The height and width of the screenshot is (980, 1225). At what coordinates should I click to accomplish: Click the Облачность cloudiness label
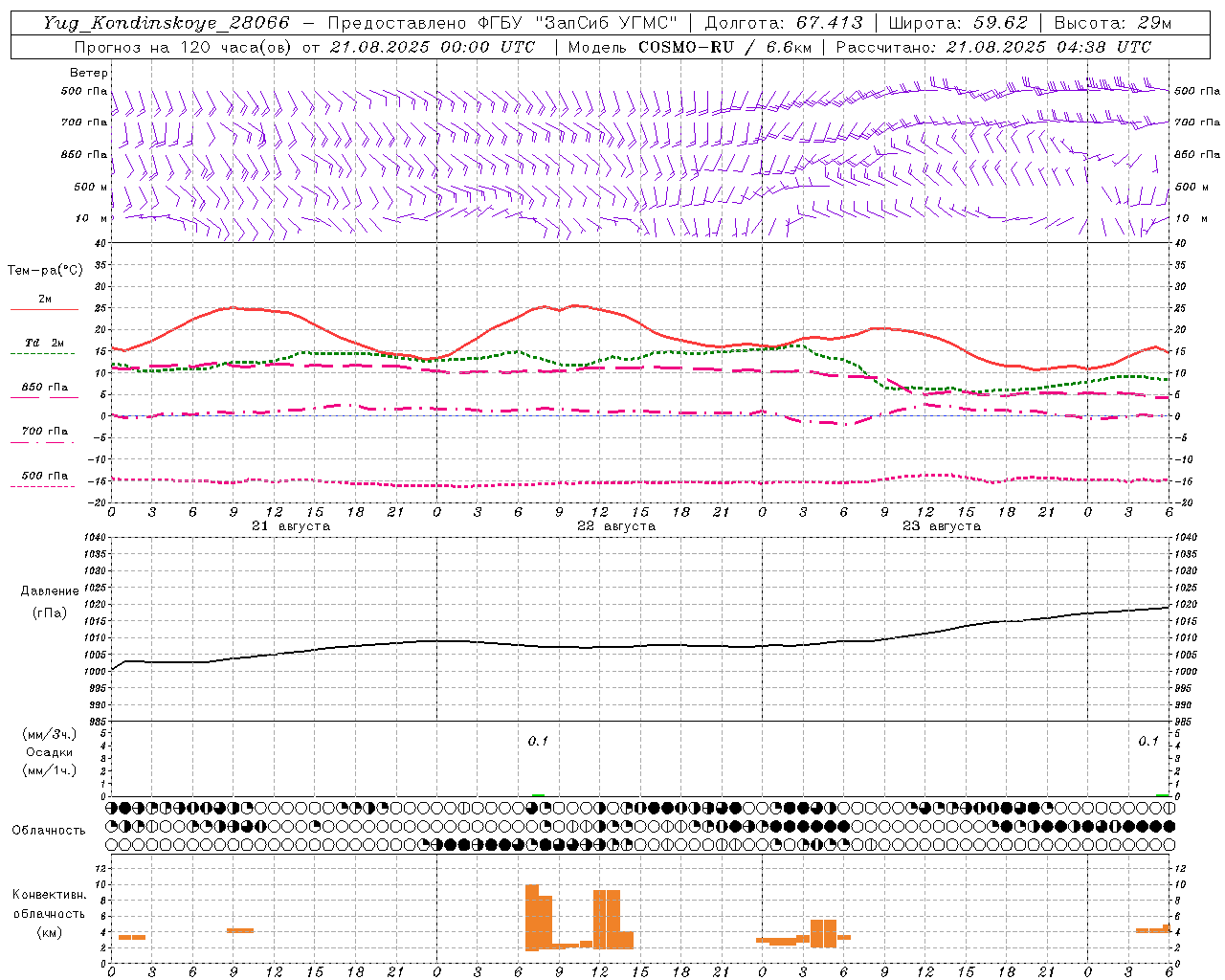pyautogui.click(x=49, y=830)
